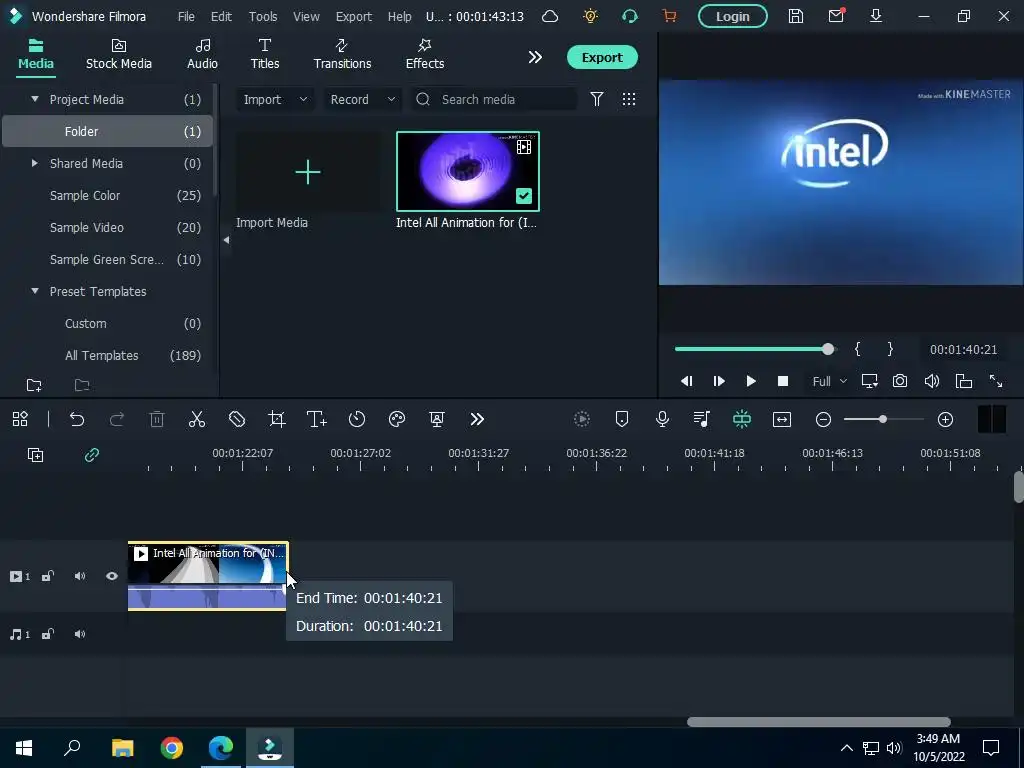
Task: Zoom in timeline with plus
Action: point(945,419)
